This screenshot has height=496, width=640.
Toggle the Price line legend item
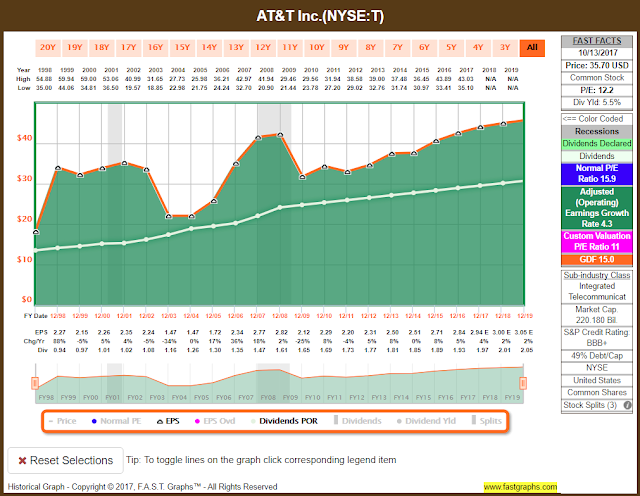click(62, 421)
